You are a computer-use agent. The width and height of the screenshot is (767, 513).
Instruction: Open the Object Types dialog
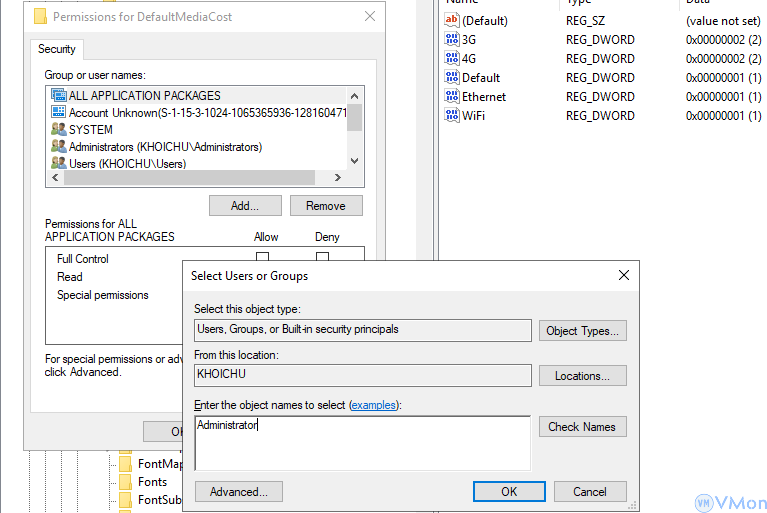tap(583, 331)
